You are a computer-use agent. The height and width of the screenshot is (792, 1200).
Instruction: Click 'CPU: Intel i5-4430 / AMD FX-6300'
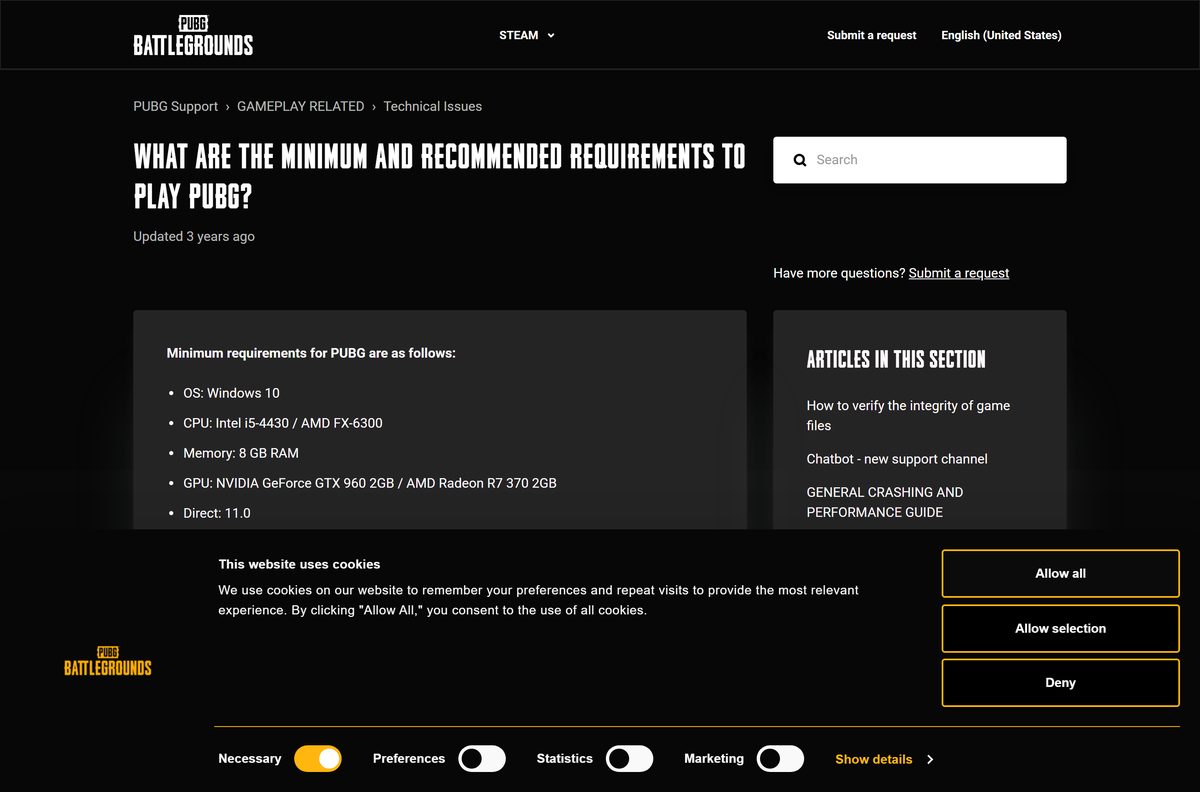click(x=283, y=423)
